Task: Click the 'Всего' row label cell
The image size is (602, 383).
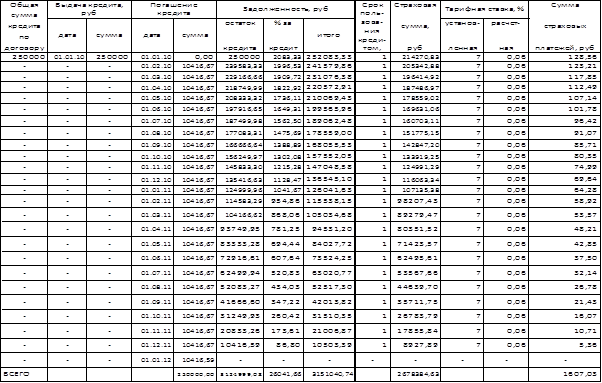Action: click(x=24, y=374)
